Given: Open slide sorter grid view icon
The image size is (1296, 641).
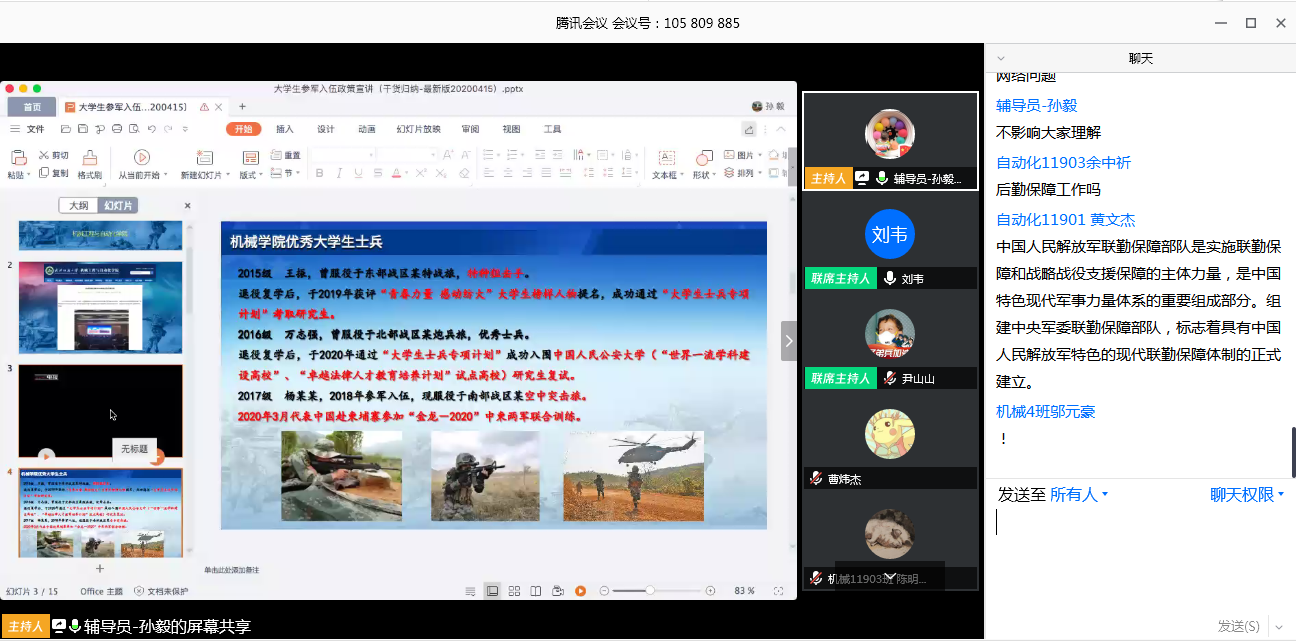Looking at the screenshot, I should tap(514, 591).
